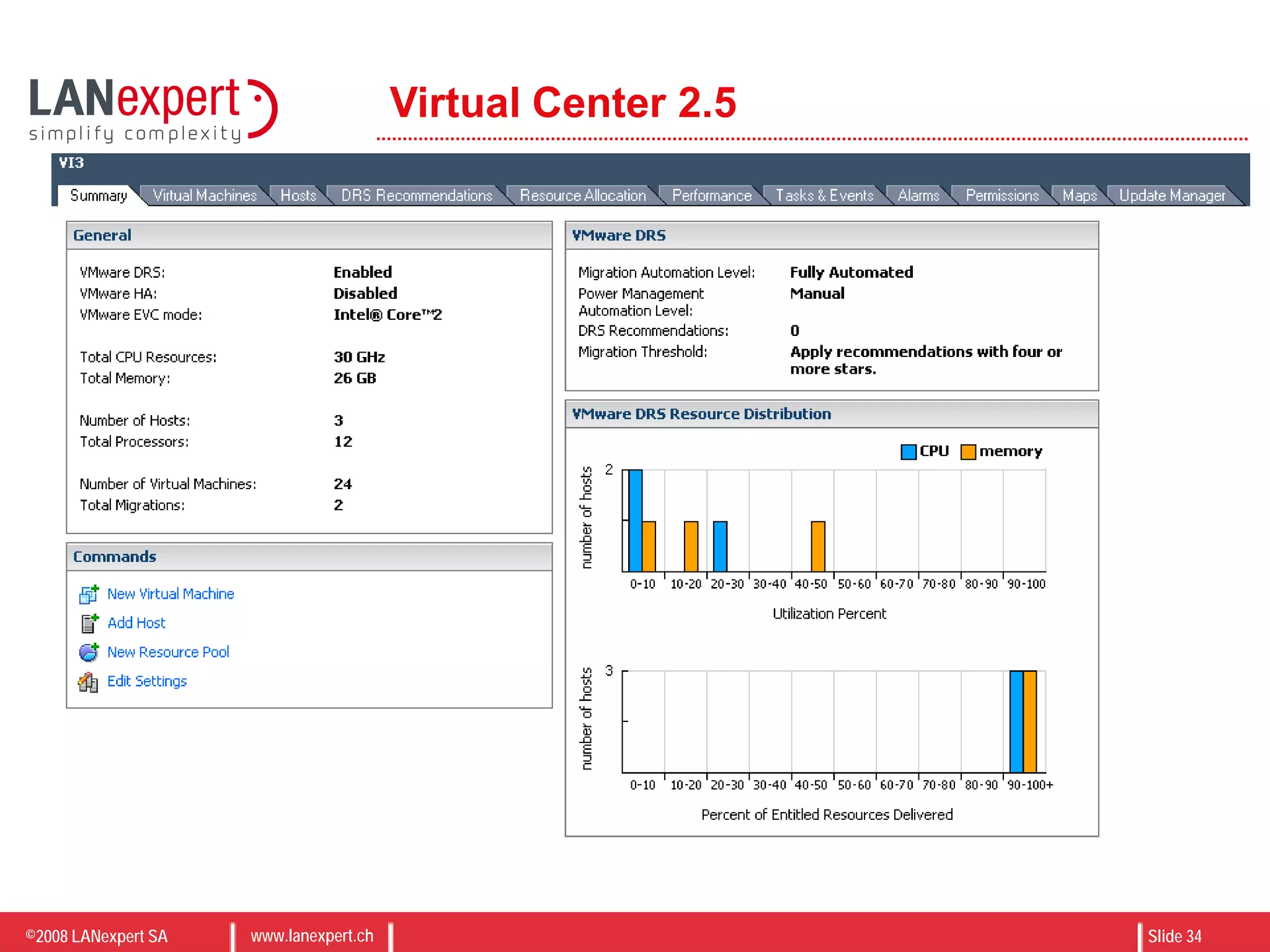Click the Edit Settings icon
The image size is (1270, 952).
88,682
